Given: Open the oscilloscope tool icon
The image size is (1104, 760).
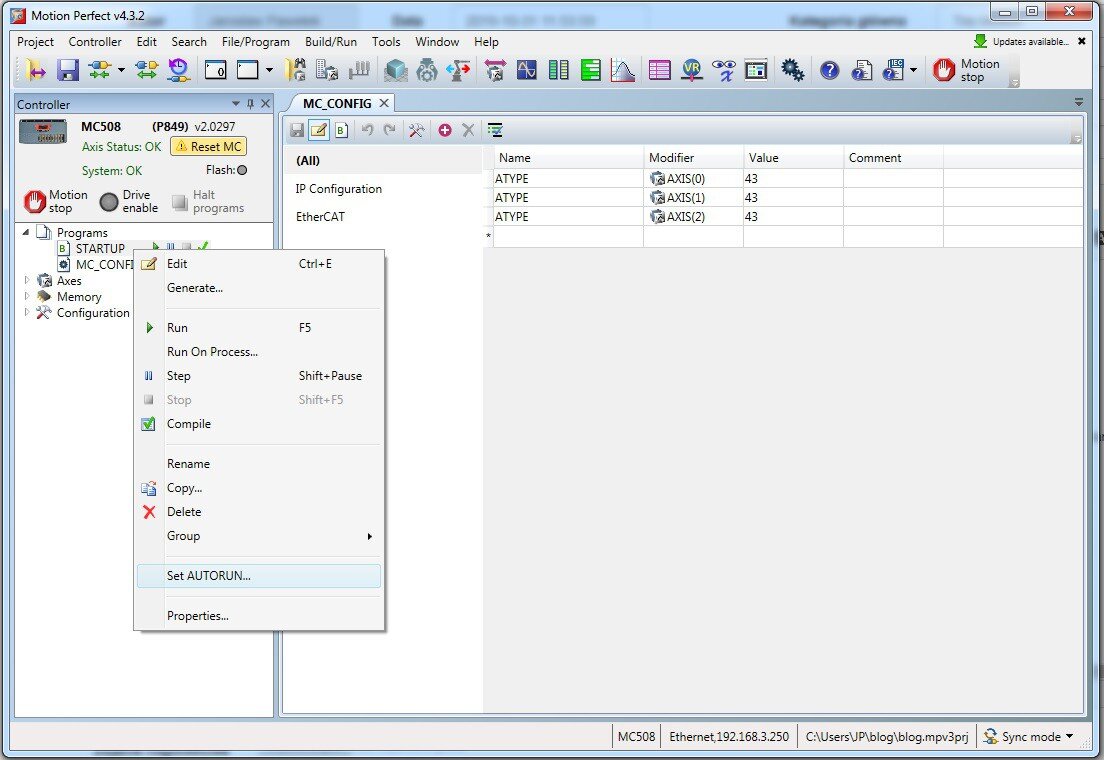Looking at the screenshot, I should [x=527, y=70].
